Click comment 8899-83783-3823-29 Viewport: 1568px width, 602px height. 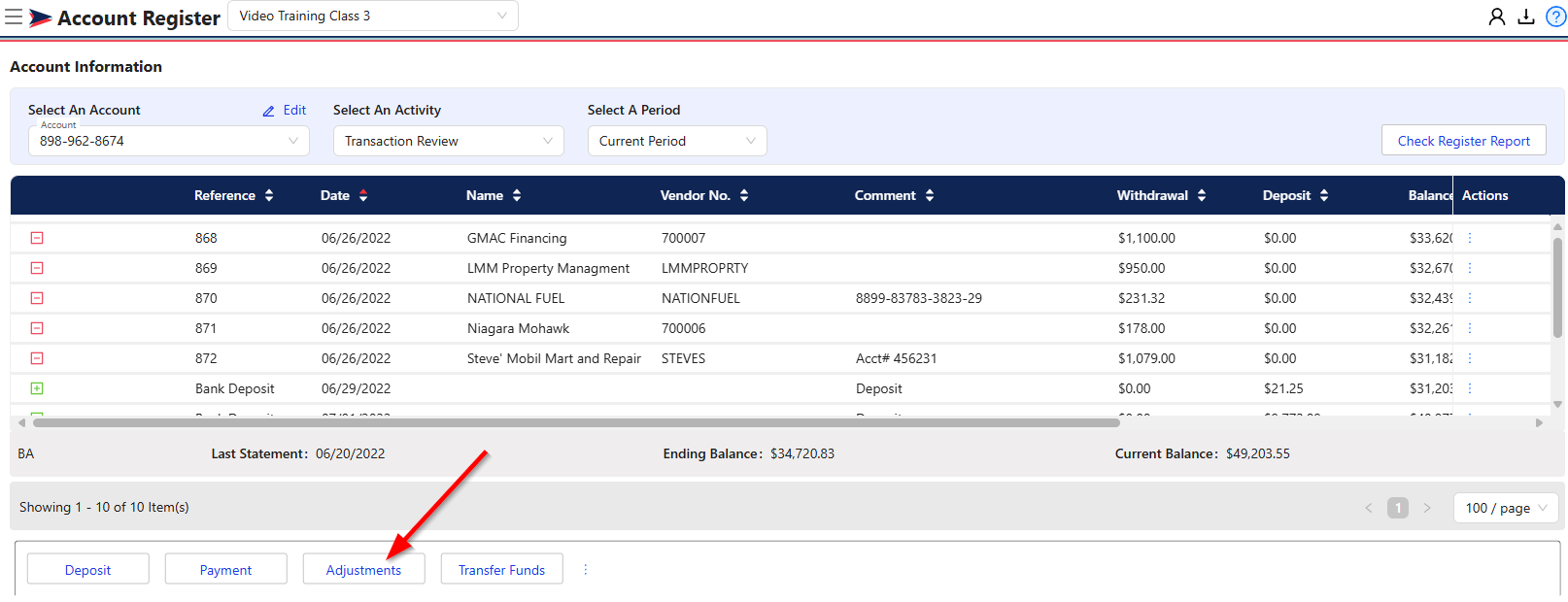[919, 298]
